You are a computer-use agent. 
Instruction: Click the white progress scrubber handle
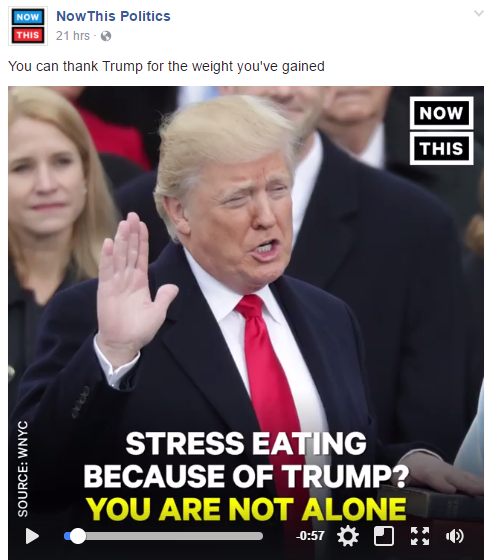click(x=78, y=536)
